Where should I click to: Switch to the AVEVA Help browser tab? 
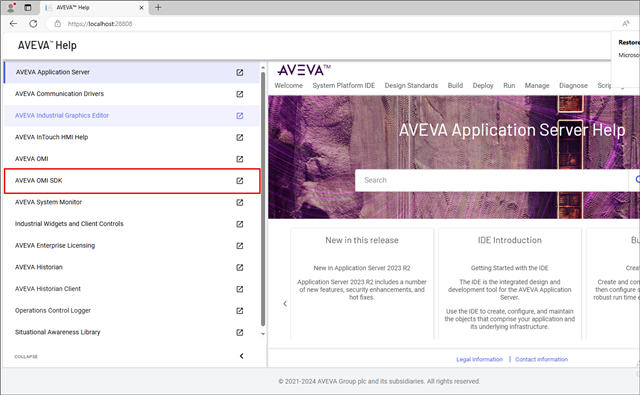[93, 7]
